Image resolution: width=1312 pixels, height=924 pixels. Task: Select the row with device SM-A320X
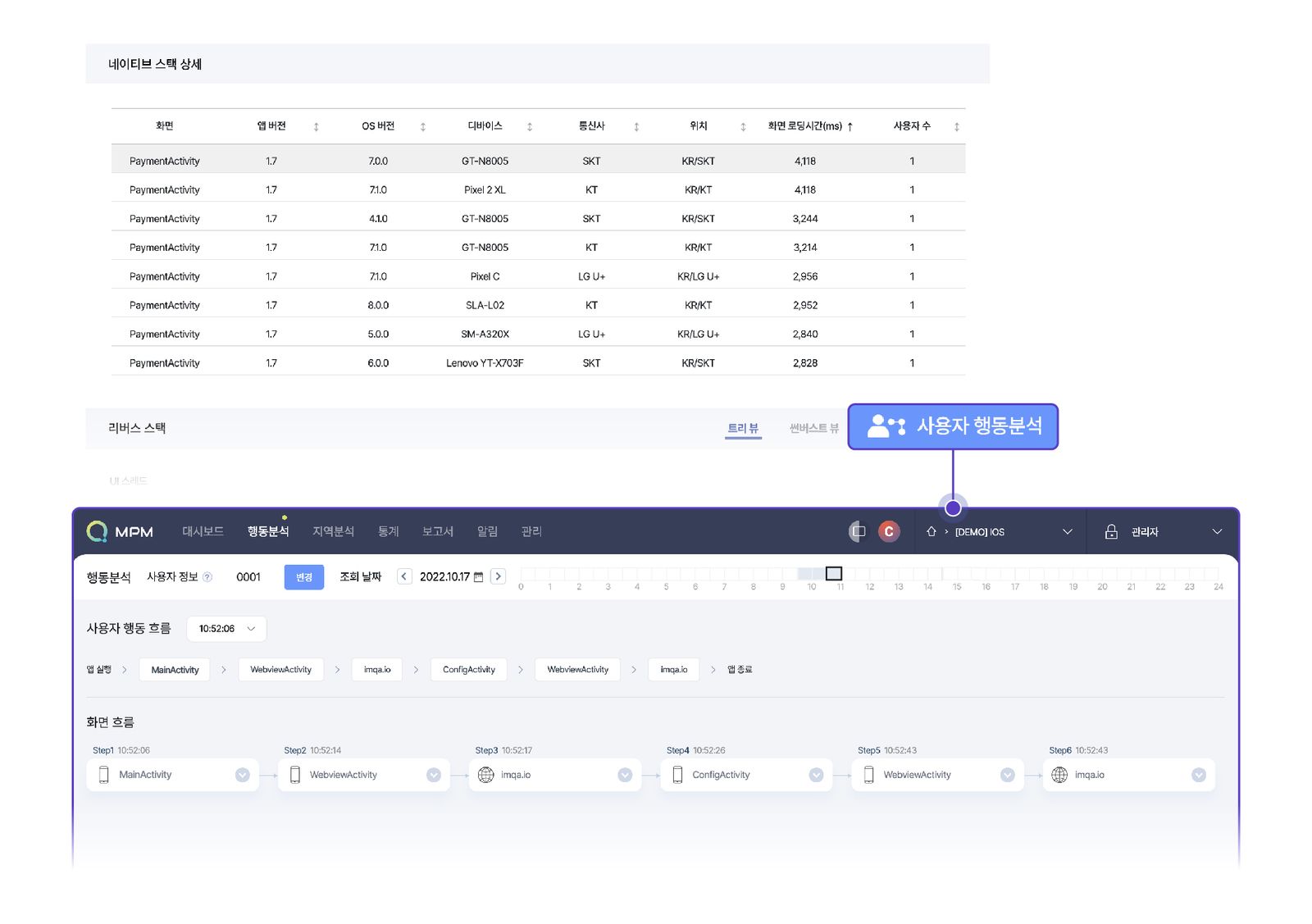(538, 334)
